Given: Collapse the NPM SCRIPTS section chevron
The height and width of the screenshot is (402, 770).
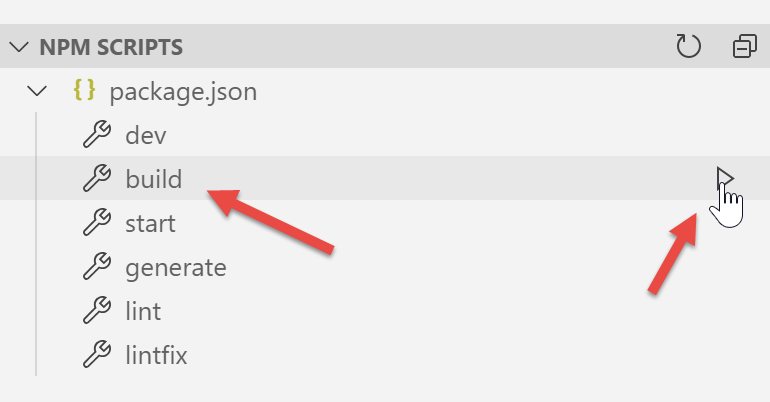Looking at the screenshot, I should [x=17, y=47].
